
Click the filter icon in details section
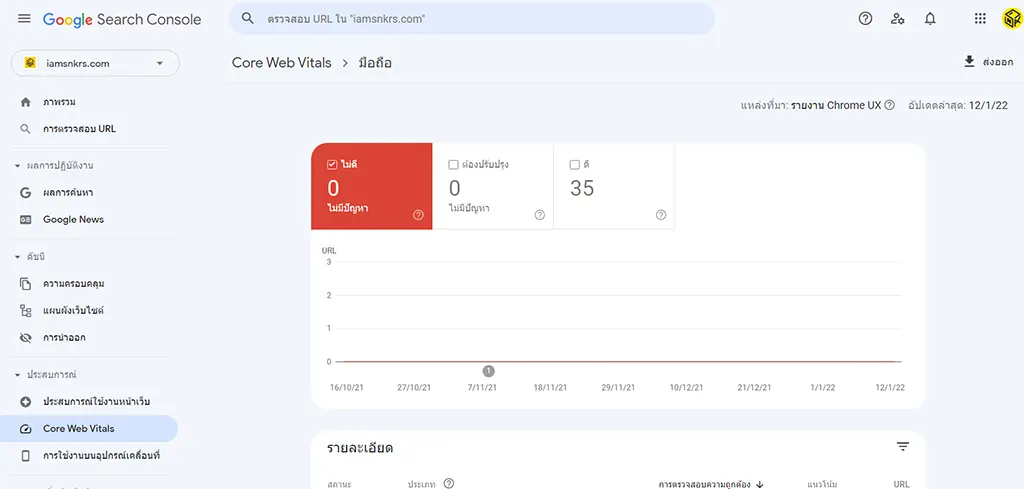pyautogui.click(x=903, y=447)
